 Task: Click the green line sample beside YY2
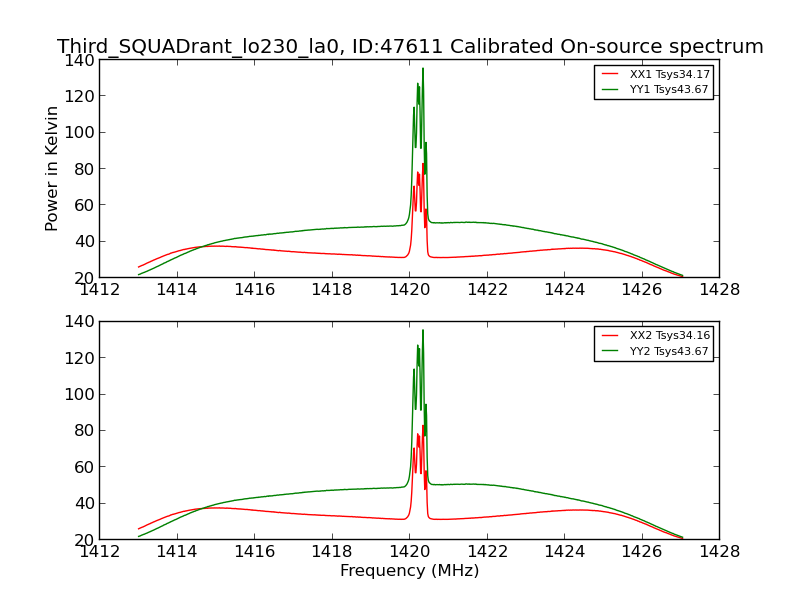(610, 351)
